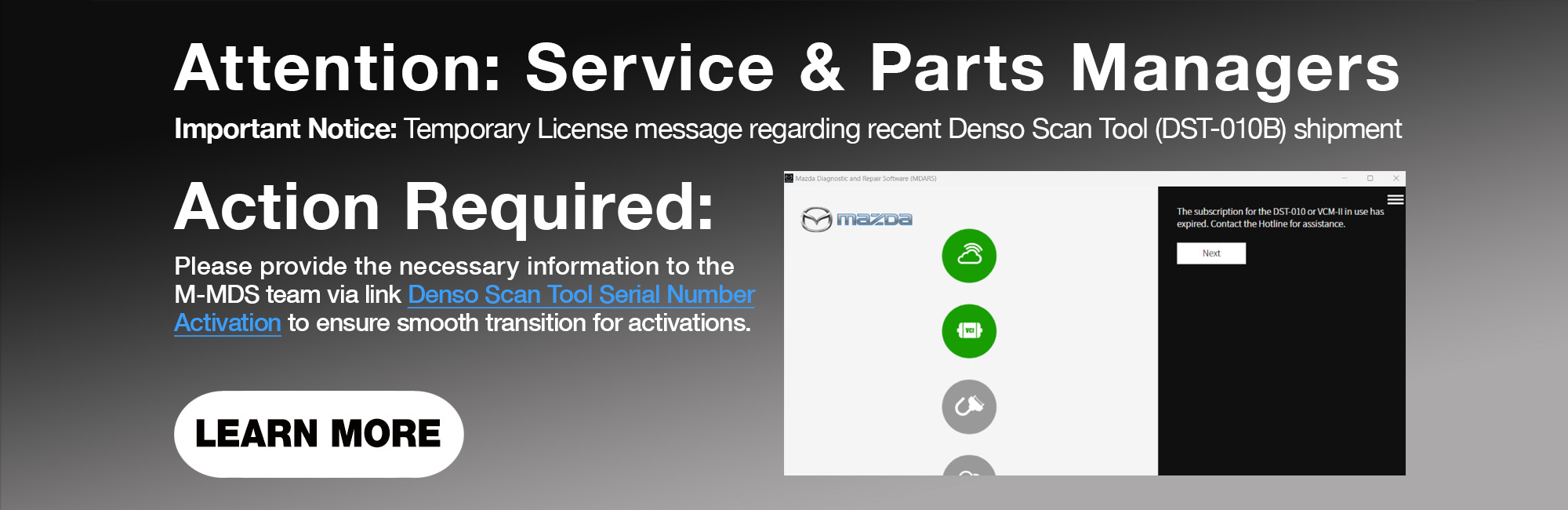Click the subscription expired message text

[x=1279, y=217]
